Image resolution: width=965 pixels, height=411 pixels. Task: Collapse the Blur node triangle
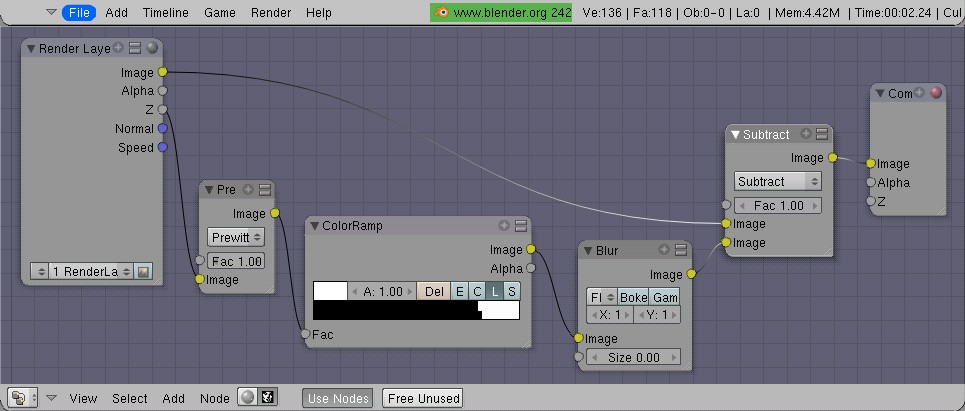(588, 250)
